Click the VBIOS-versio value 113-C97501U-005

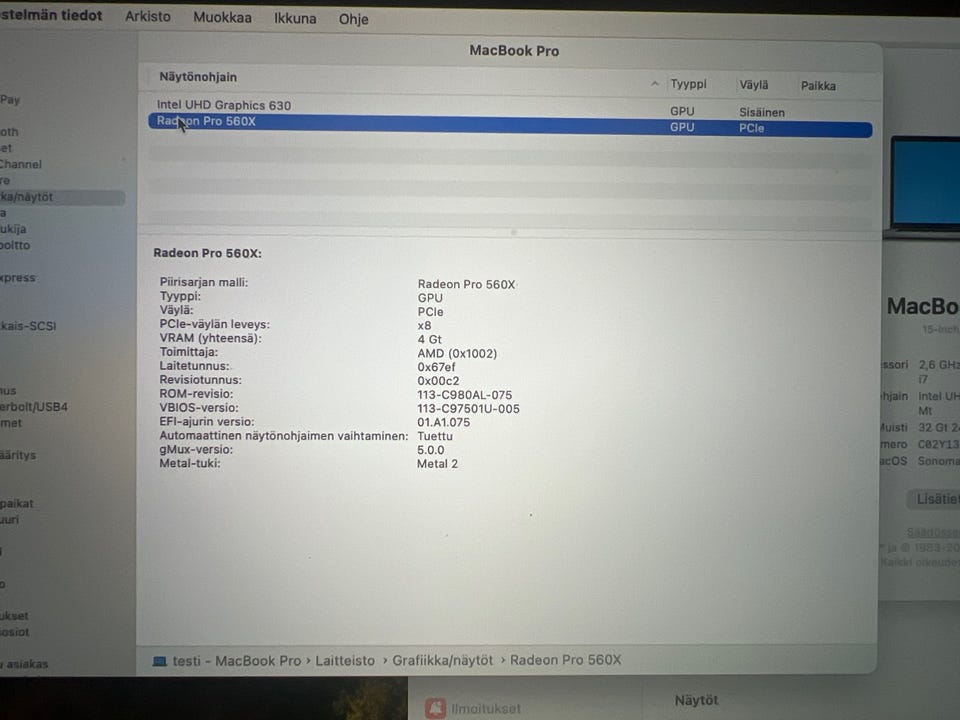tap(468, 408)
